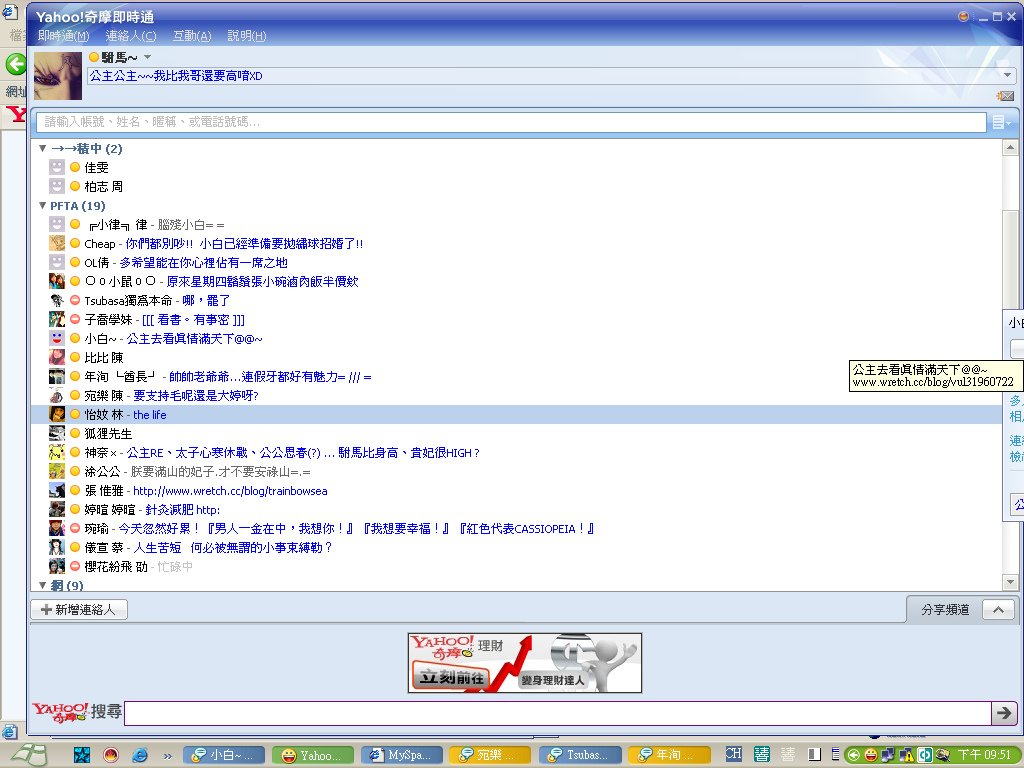Image resolution: width=1024 pixels, height=768 pixels.
Task: Click the avatar of 櫻花紛飛 劭
Action: [x=57, y=566]
